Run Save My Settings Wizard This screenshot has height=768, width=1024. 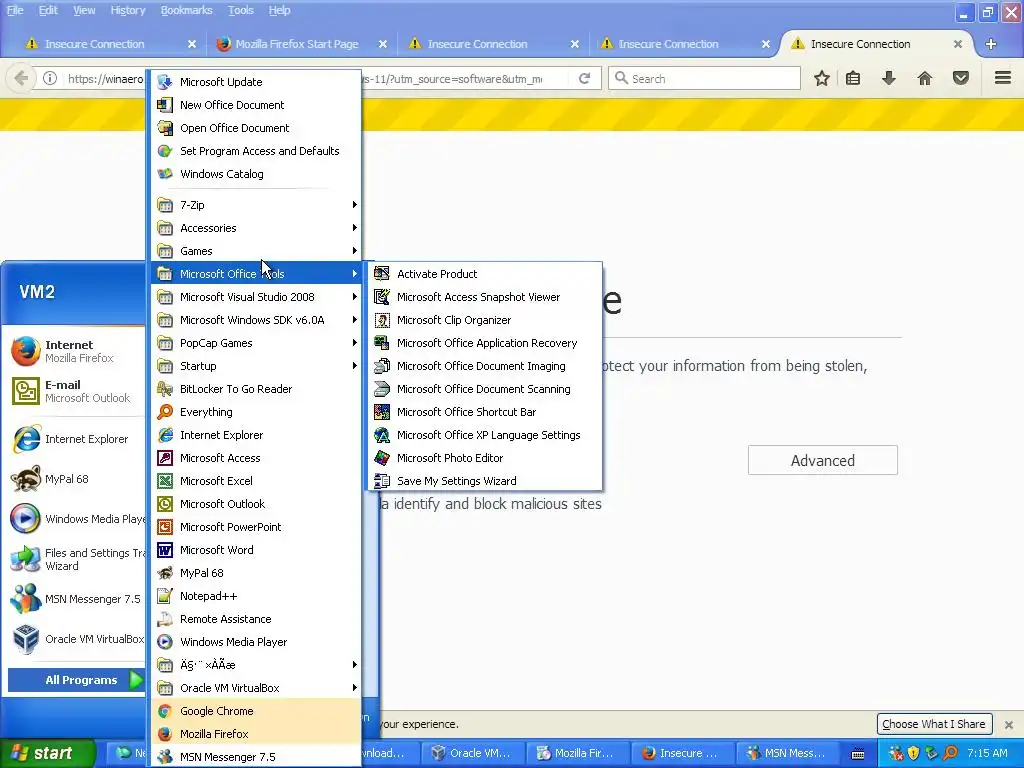(x=485, y=481)
